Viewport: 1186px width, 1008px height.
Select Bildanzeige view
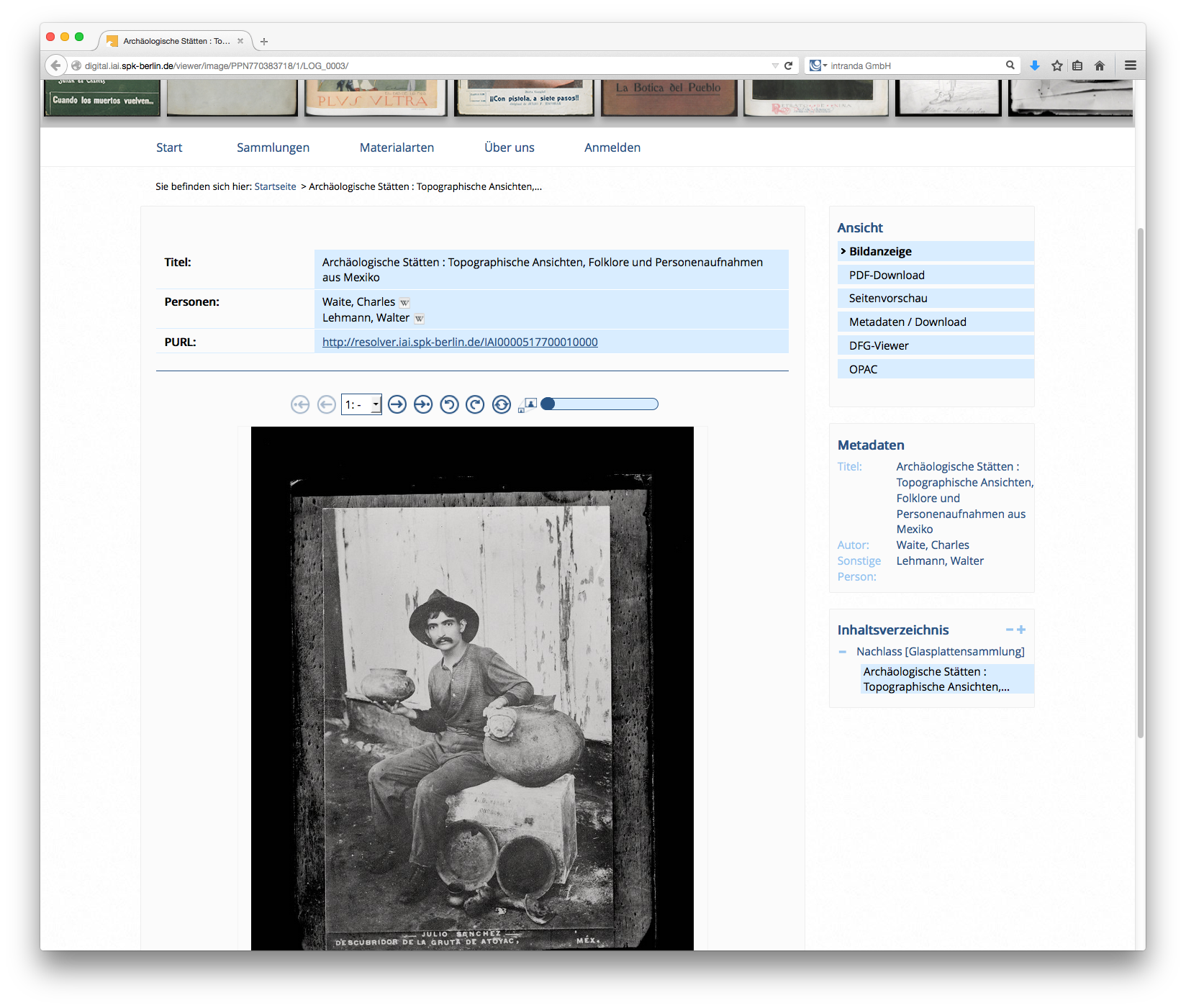tap(936, 251)
